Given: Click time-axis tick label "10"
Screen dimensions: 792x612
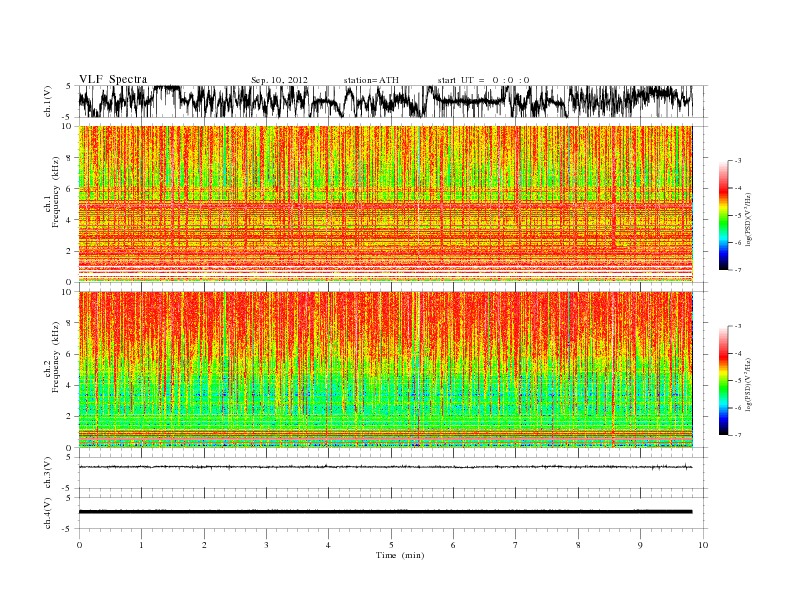Looking at the screenshot, I should [x=703, y=545].
